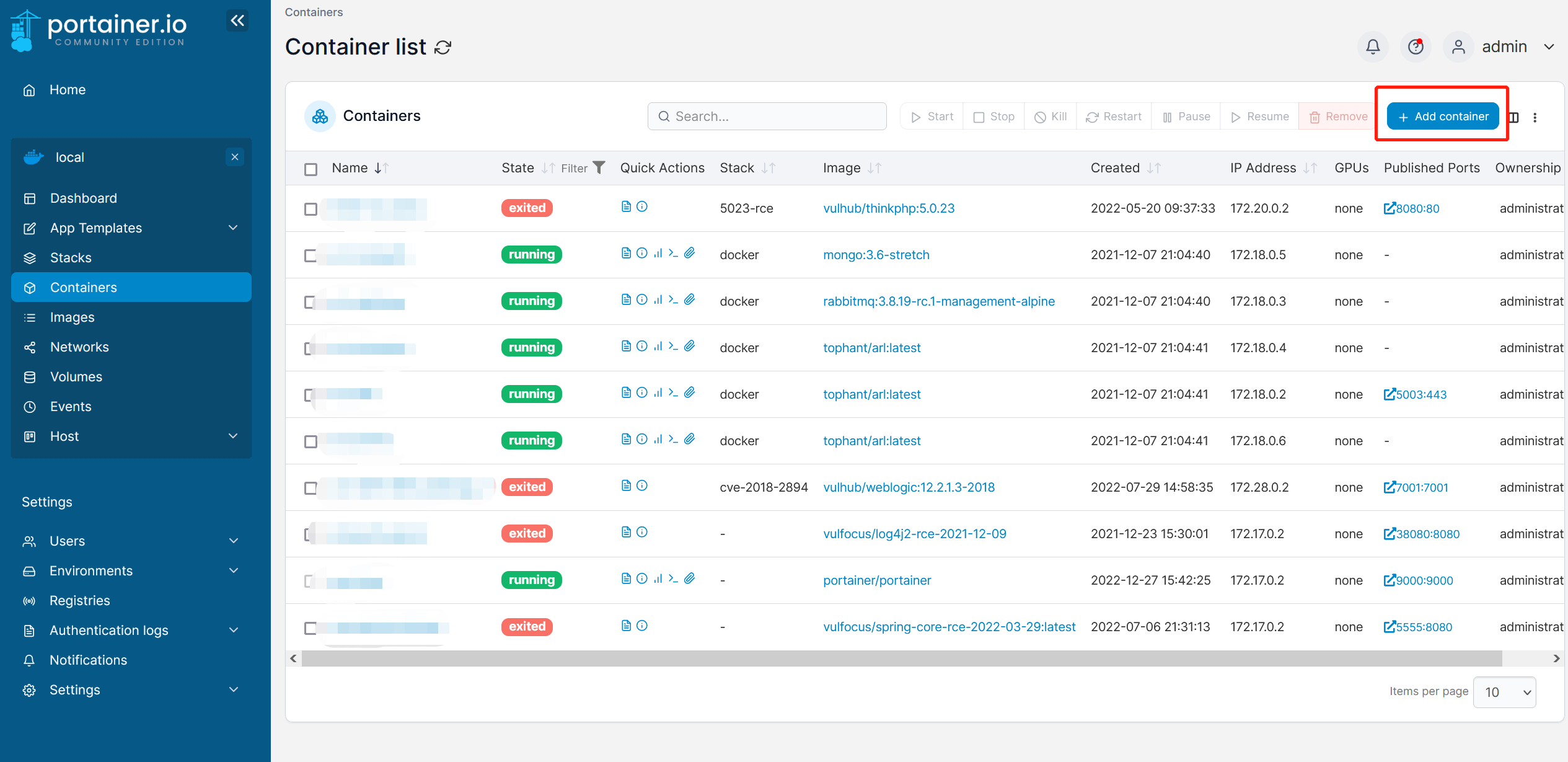Open logs icon for mongo:3.6-stretch container

point(626,253)
